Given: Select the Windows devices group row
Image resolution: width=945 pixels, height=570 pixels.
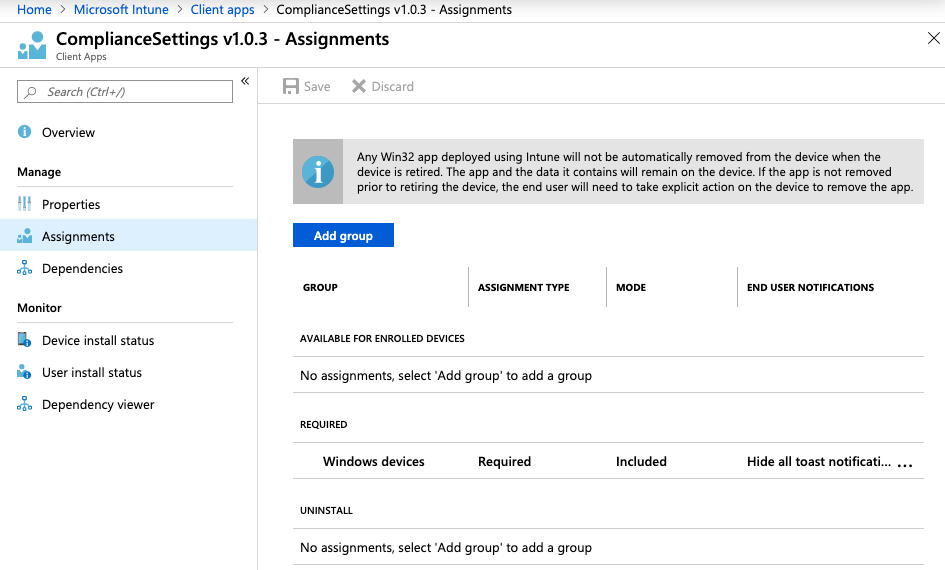Looking at the screenshot, I should click(608, 462).
